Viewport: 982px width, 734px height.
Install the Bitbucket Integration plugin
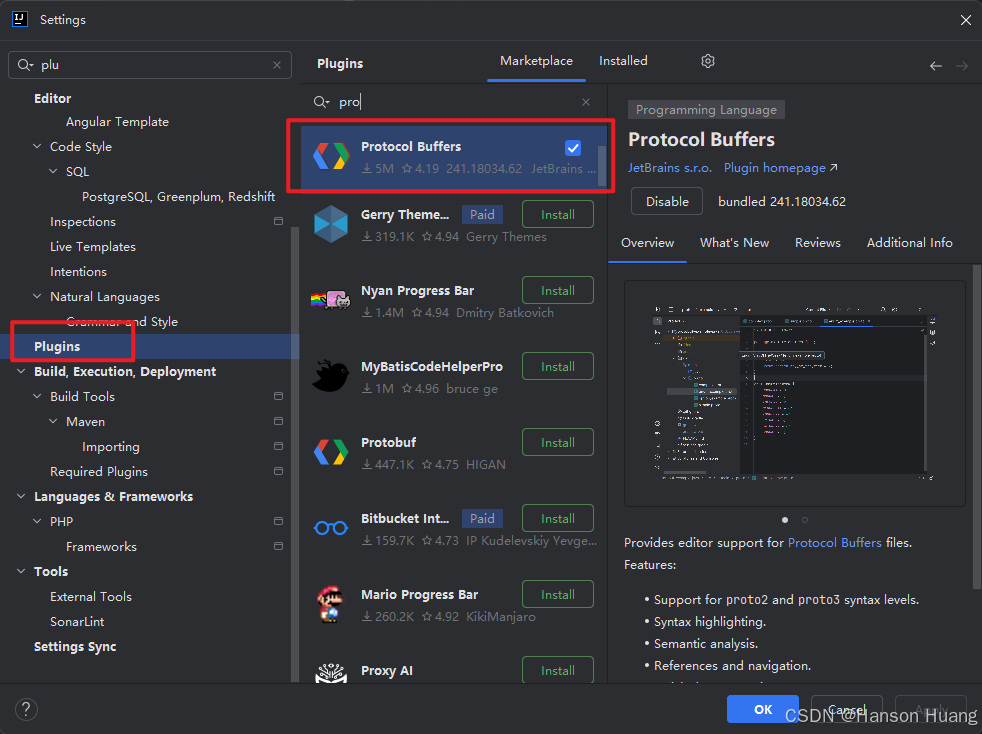(x=557, y=519)
